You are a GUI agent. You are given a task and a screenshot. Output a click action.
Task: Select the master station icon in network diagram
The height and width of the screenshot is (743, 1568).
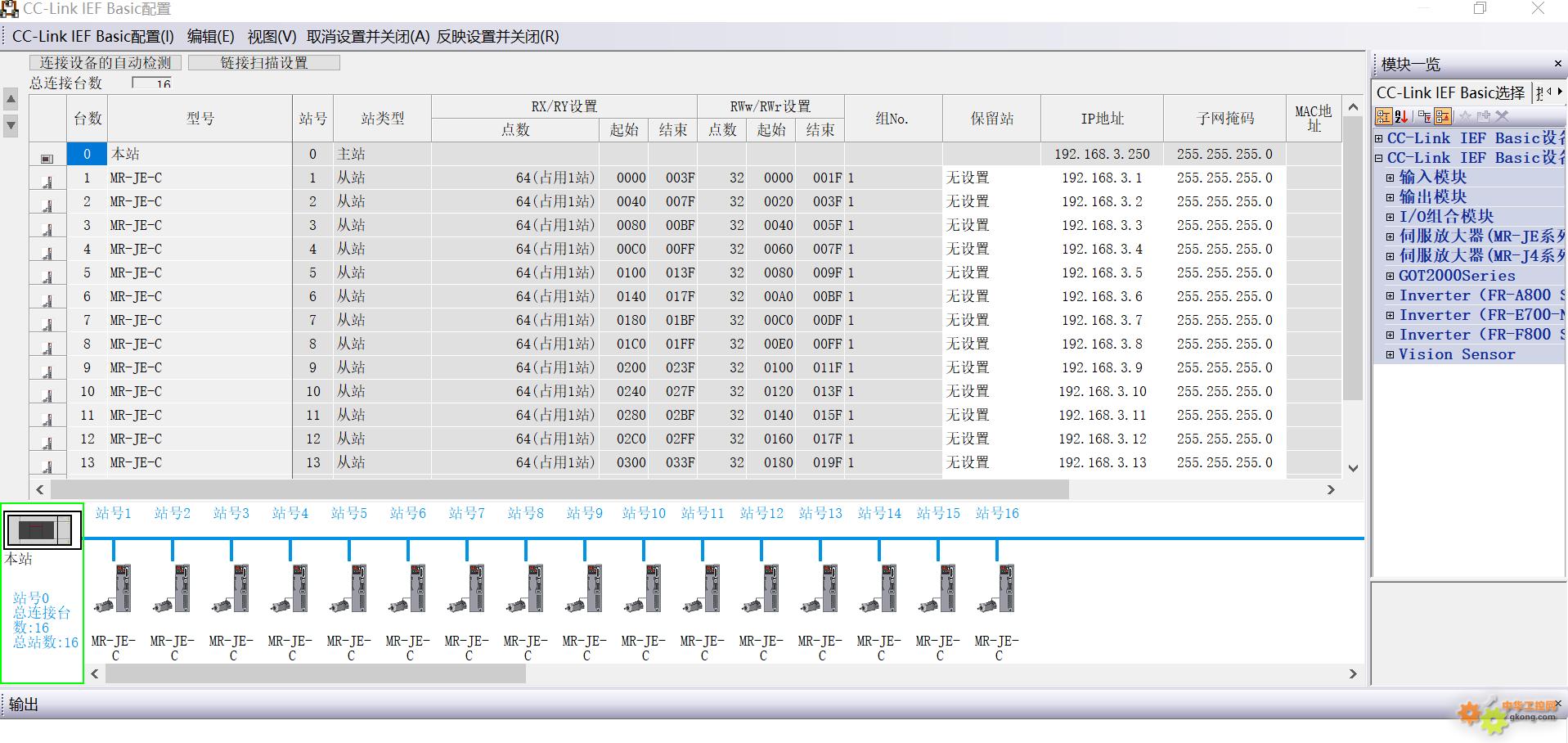point(43,529)
